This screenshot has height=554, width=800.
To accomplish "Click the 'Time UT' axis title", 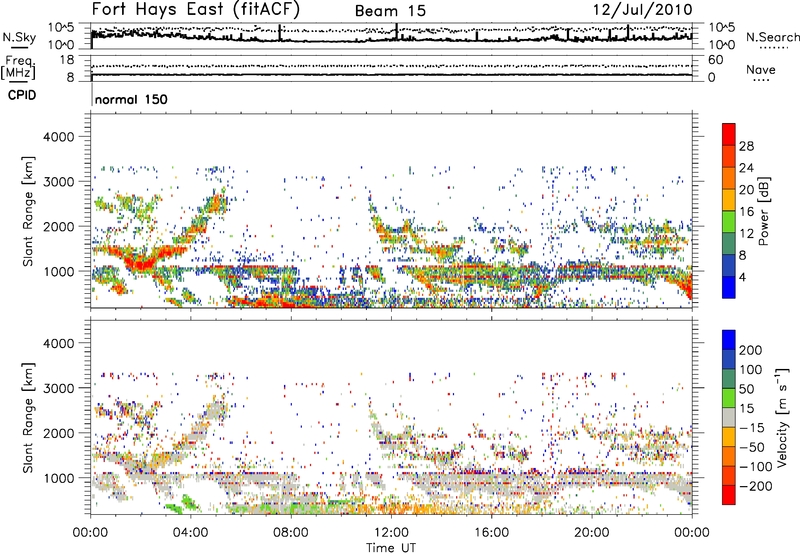I will tap(391, 547).
